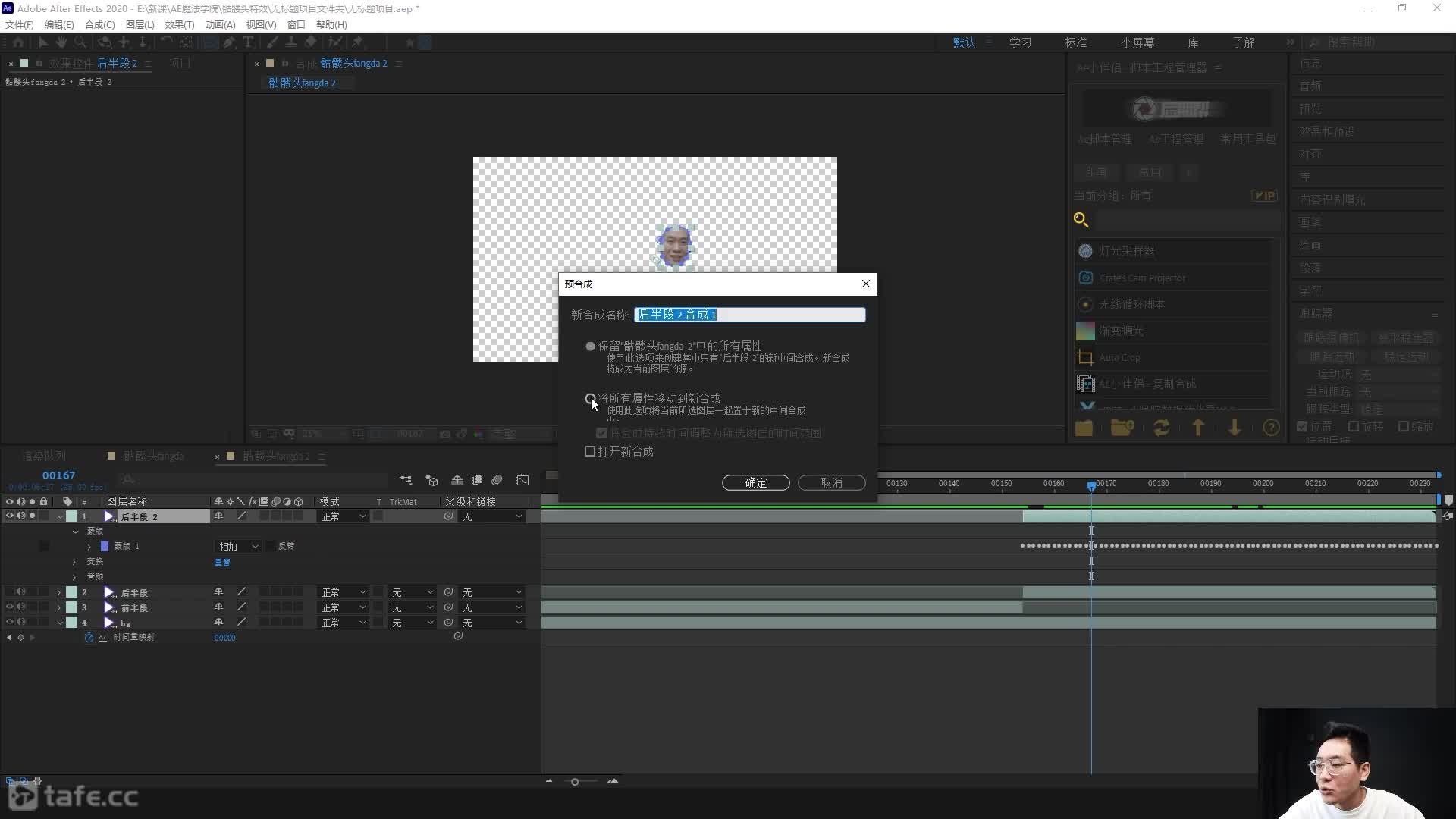
Task: Open the 效果(T) menu
Action: click(180, 24)
